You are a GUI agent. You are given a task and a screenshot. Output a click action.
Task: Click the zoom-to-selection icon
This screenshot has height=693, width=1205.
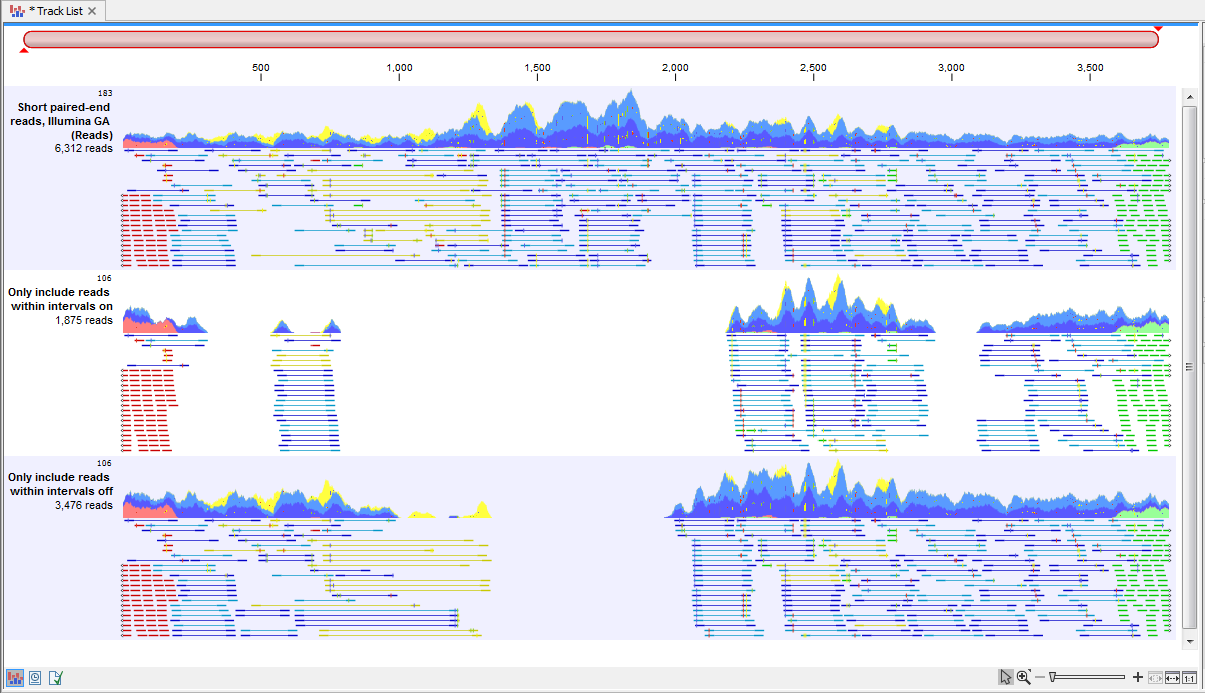point(1153,677)
